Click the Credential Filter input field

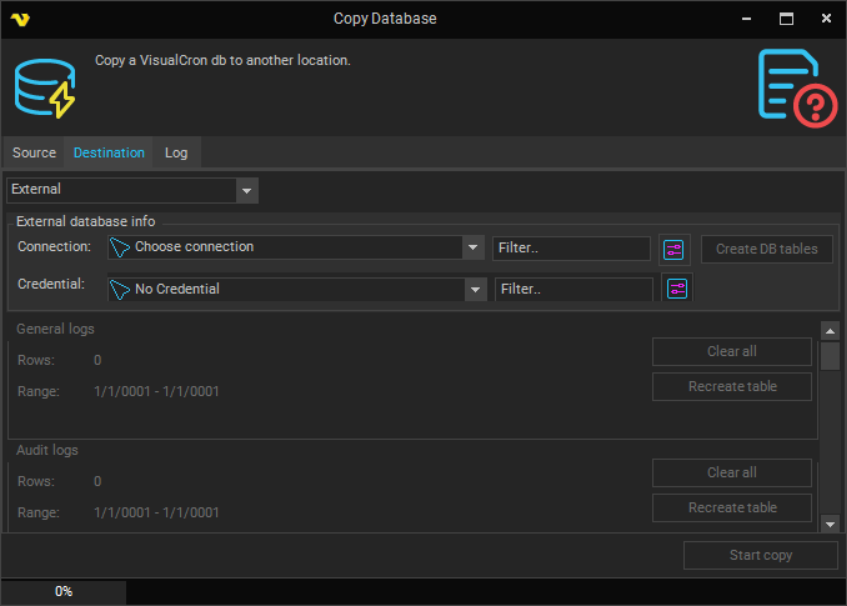(x=574, y=289)
